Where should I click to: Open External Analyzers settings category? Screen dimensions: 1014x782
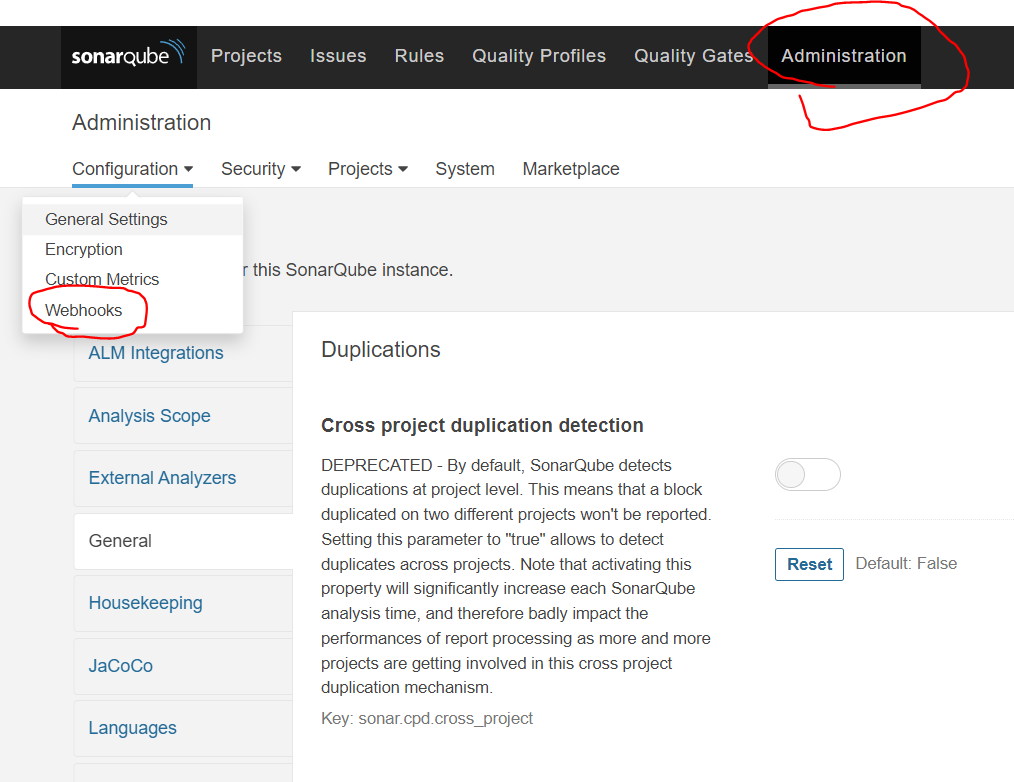[184, 478]
